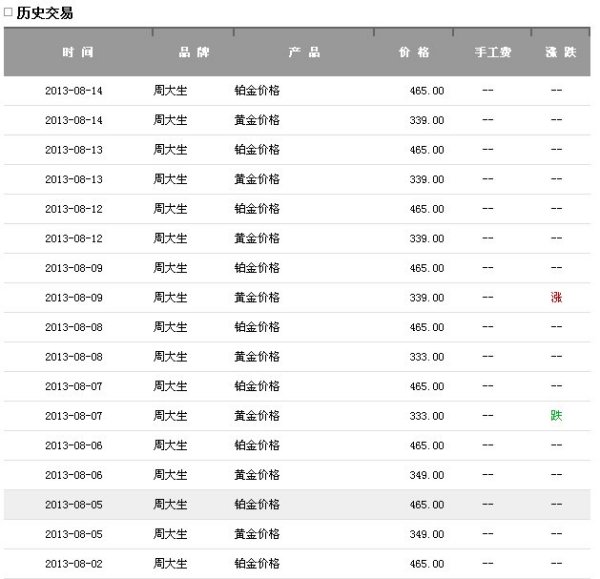Select date 2013-08-14 in 黄金价格 row
The image size is (600, 579).
74,120
